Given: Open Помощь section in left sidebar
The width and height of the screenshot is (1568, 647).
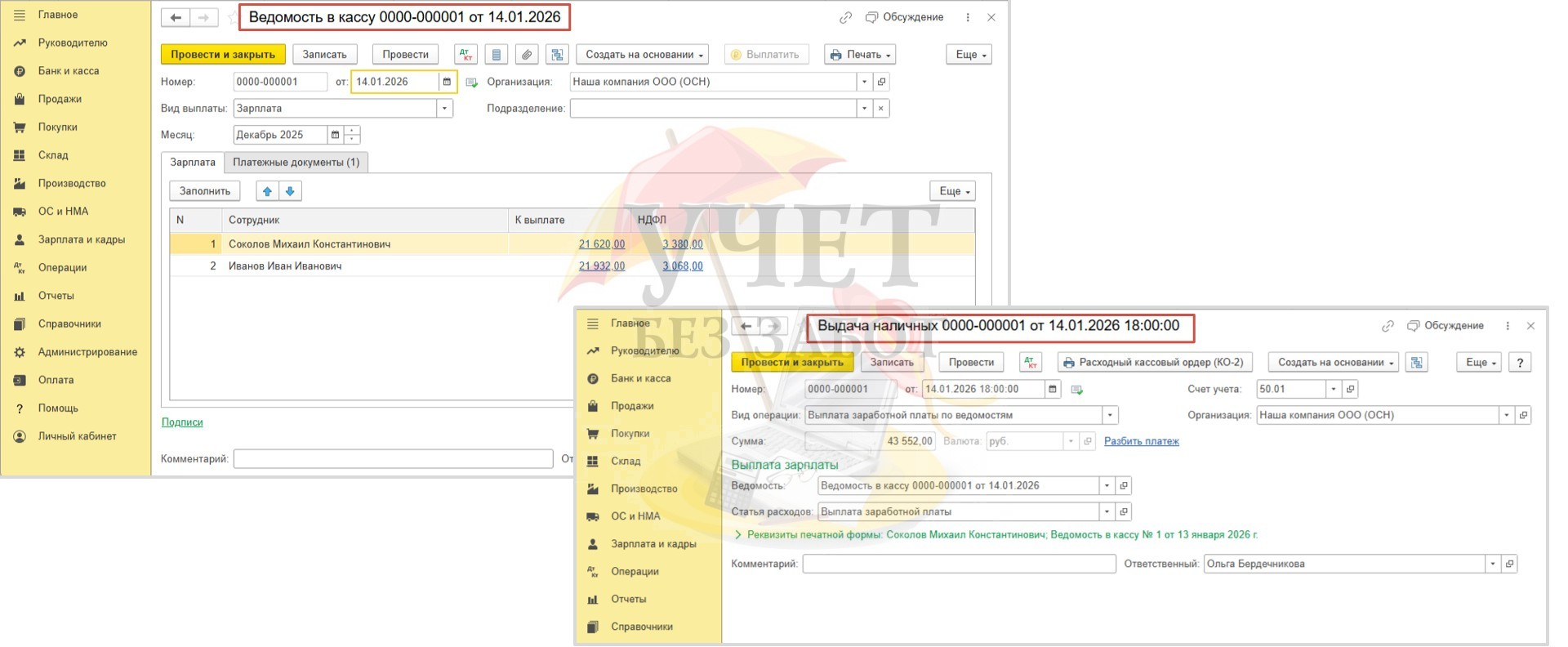Looking at the screenshot, I should (x=58, y=408).
